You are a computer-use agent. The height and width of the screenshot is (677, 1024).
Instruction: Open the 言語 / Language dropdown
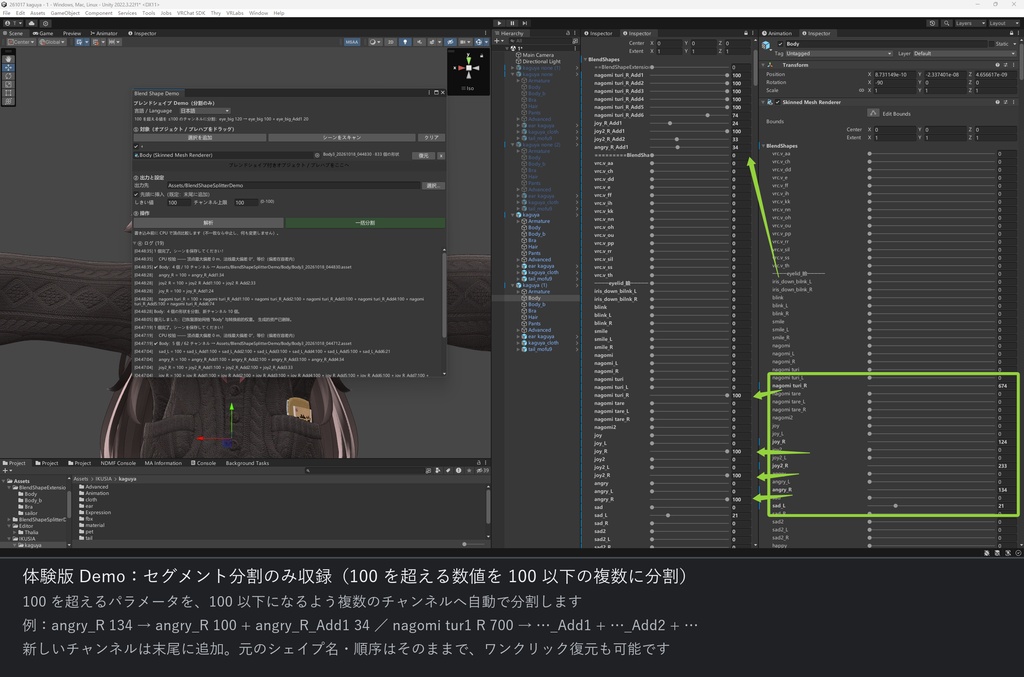[x=204, y=111]
